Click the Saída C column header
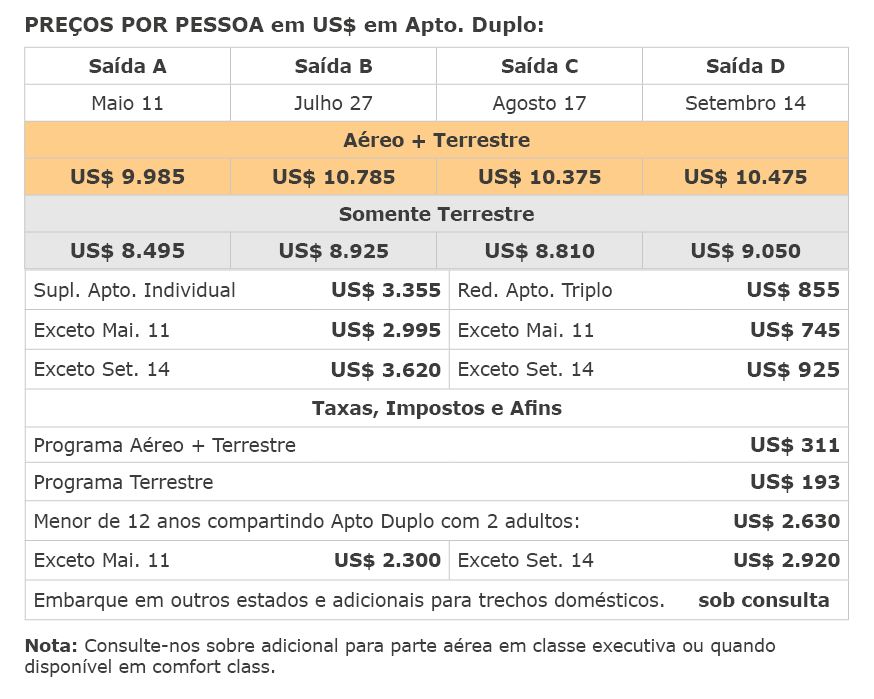874x699 pixels. point(540,66)
